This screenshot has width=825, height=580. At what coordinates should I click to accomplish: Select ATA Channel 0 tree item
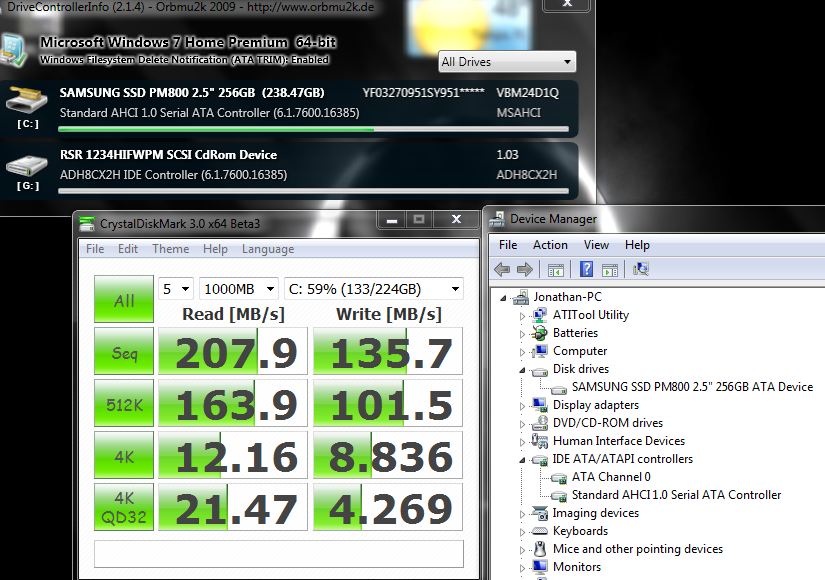click(611, 477)
